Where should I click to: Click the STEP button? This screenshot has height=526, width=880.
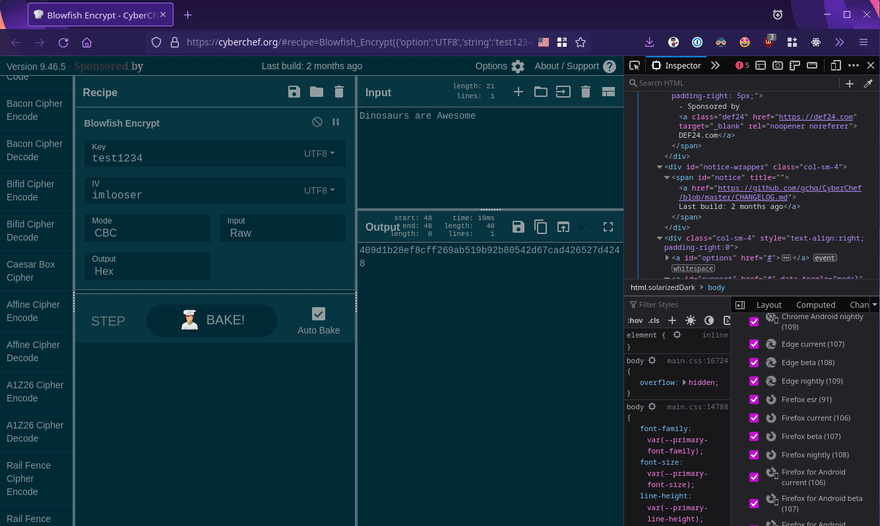pyautogui.click(x=108, y=321)
